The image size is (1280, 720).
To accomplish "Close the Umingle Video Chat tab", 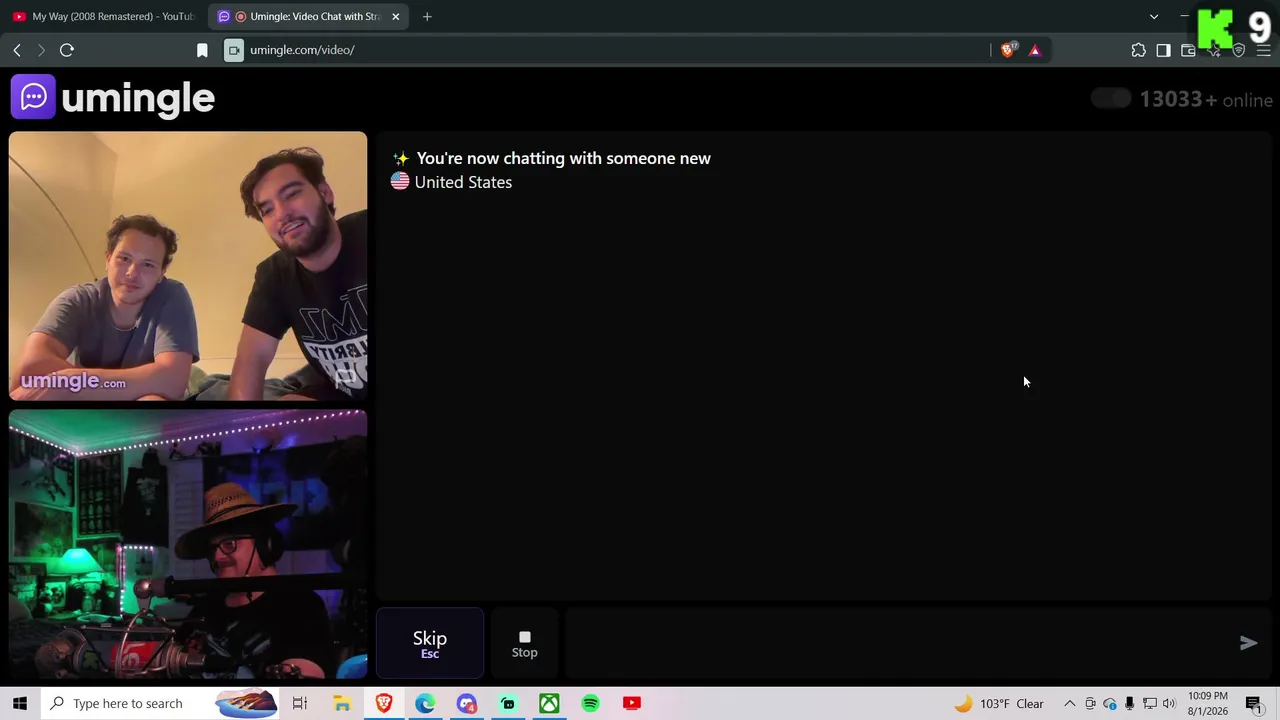I will (395, 16).
